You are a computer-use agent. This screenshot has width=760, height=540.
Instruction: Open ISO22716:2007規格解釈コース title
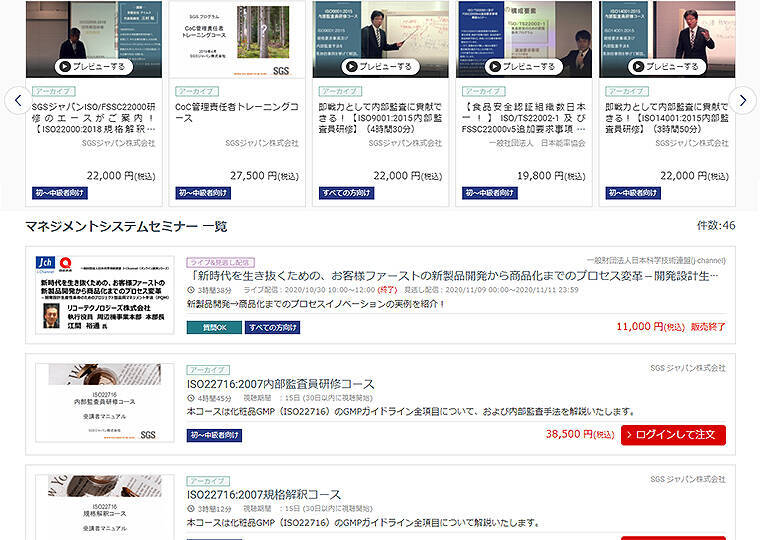click(x=264, y=495)
